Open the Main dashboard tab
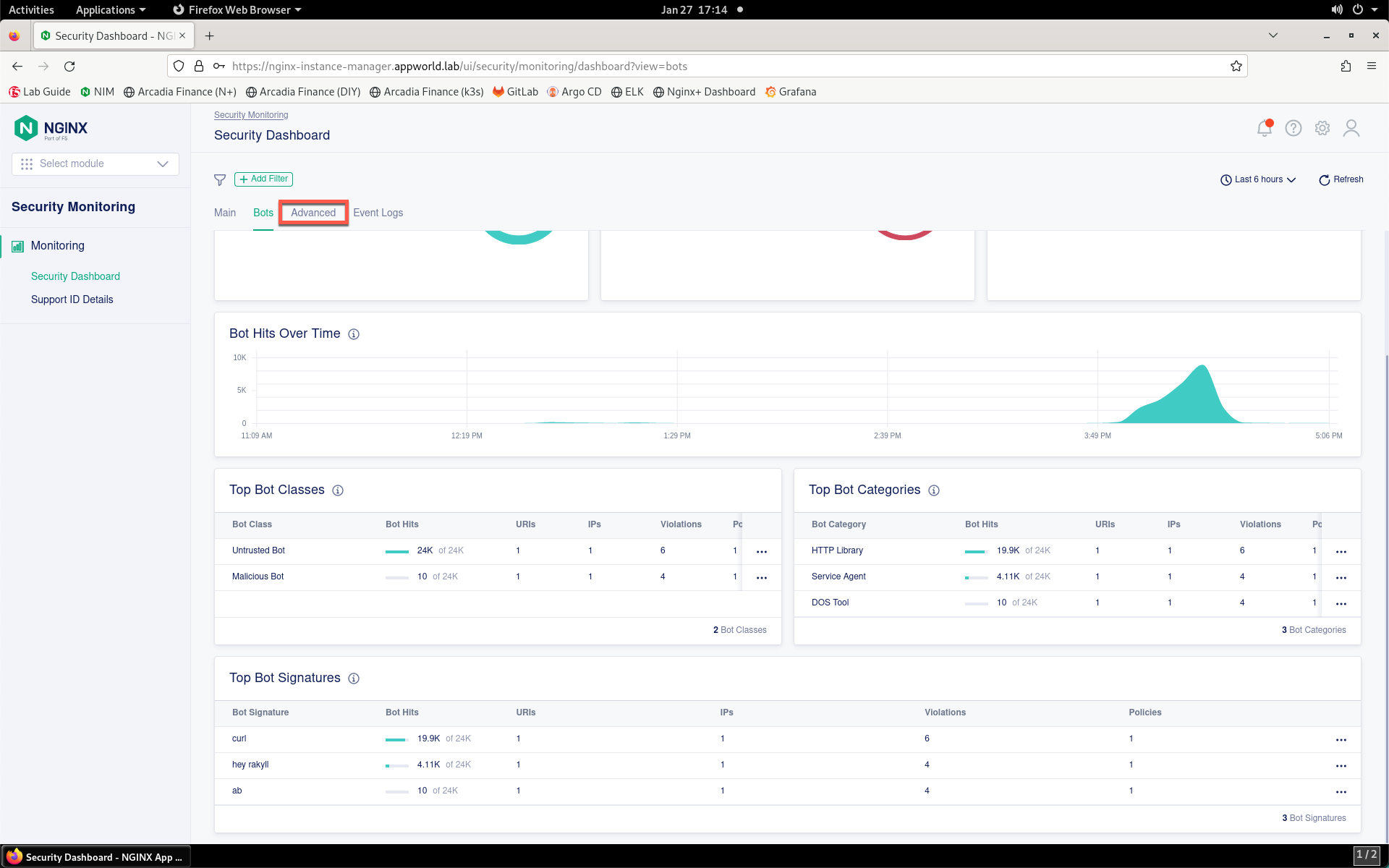The width and height of the screenshot is (1389, 868). 225,213
